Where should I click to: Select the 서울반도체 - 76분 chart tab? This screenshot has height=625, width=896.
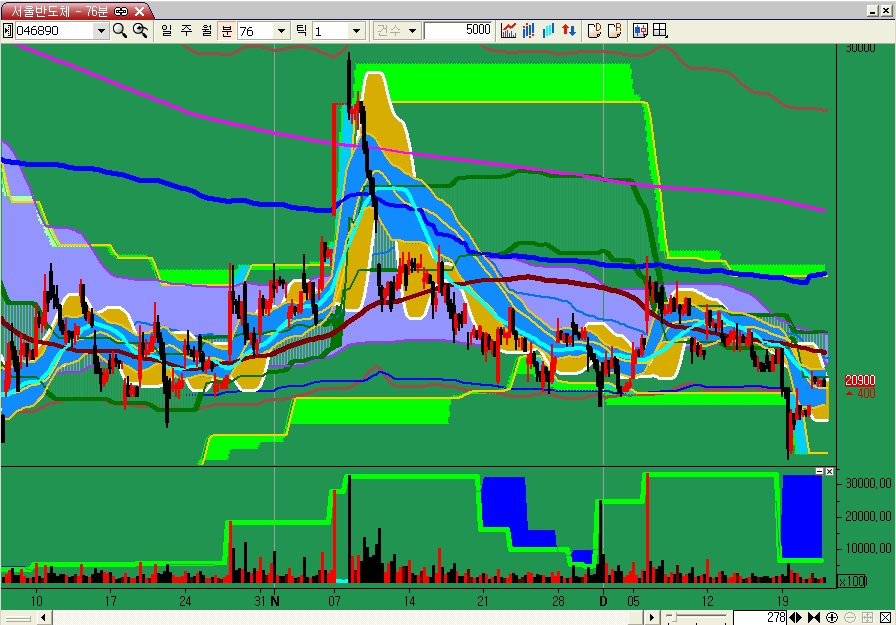point(60,11)
